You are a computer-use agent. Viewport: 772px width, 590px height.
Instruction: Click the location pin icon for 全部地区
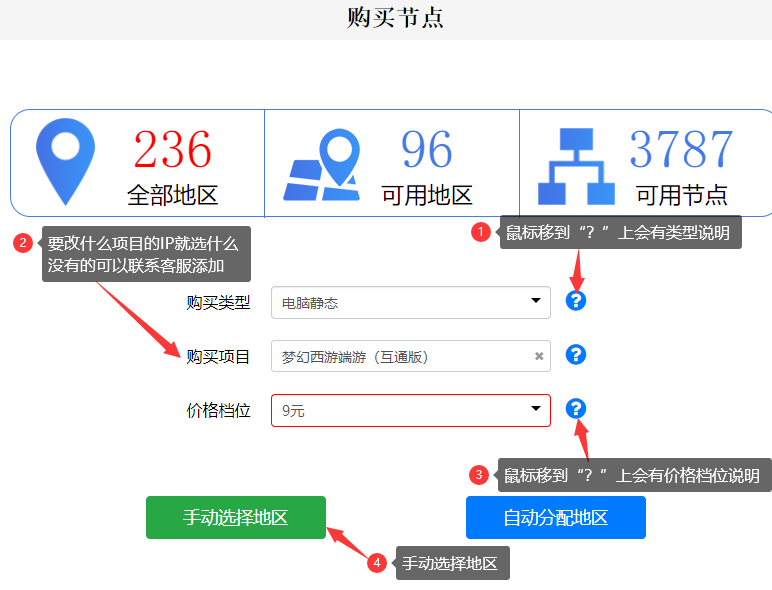click(x=65, y=162)
